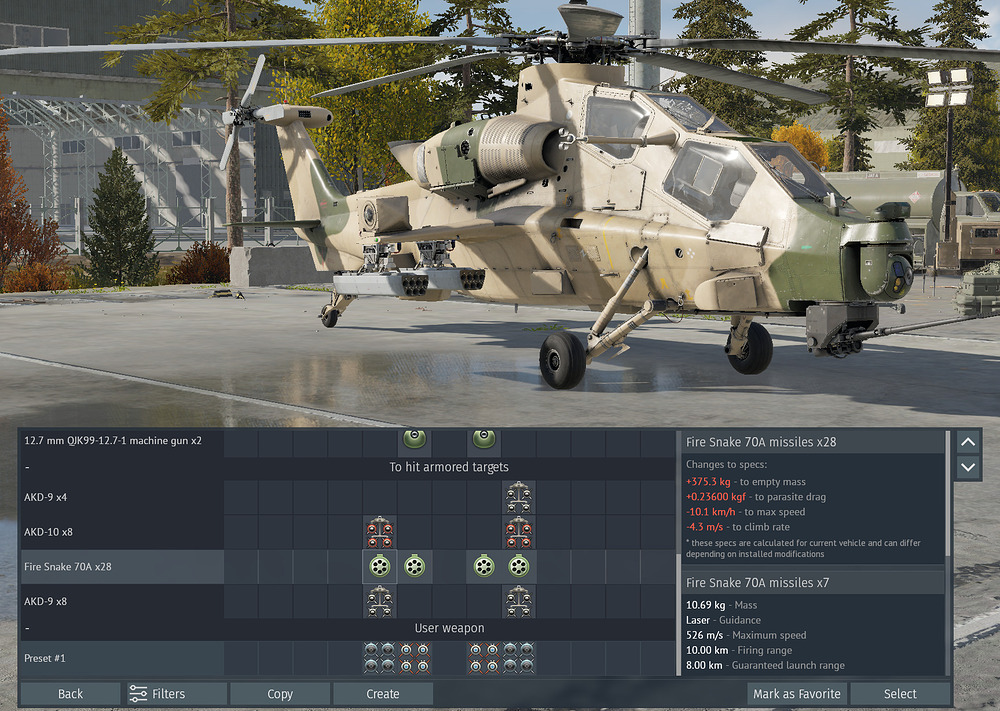The width and height of the screenshot is (1000, 711).
Task: Click the "+0.23600 kgf" parasite drag value
Action: tap(716, 497)
